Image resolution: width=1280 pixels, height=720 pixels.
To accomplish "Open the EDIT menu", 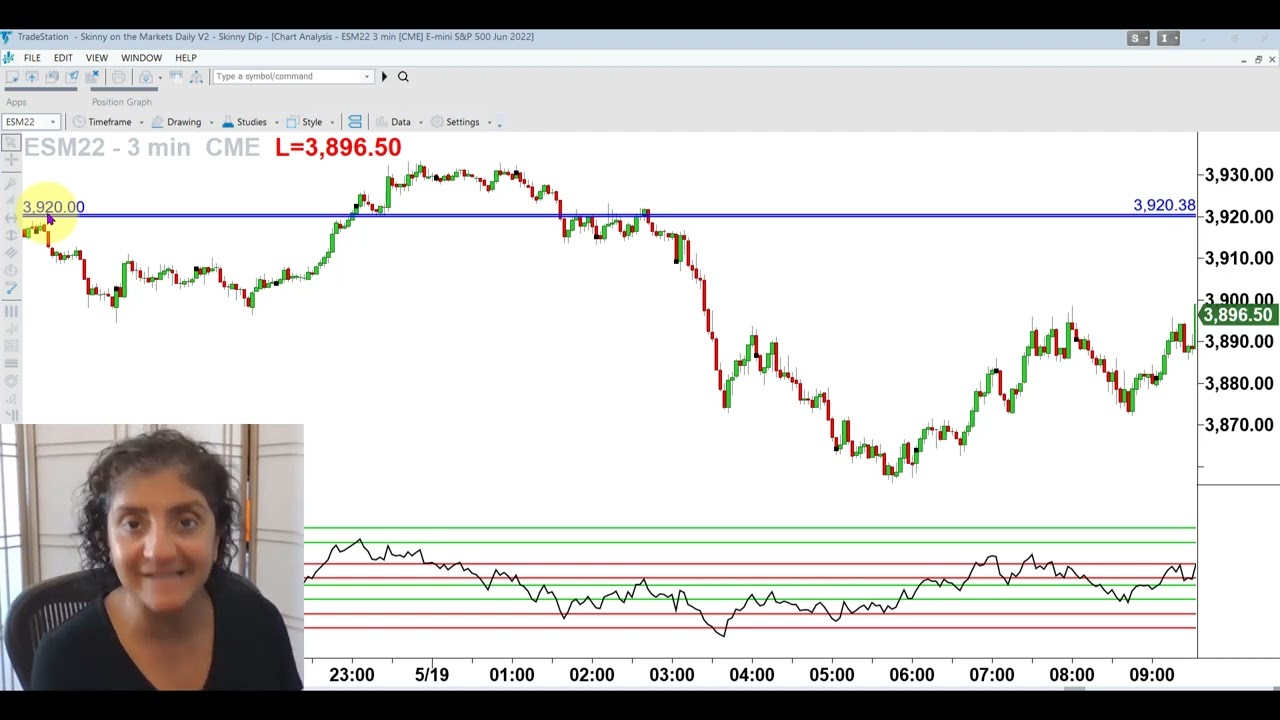I will (63, 58).
